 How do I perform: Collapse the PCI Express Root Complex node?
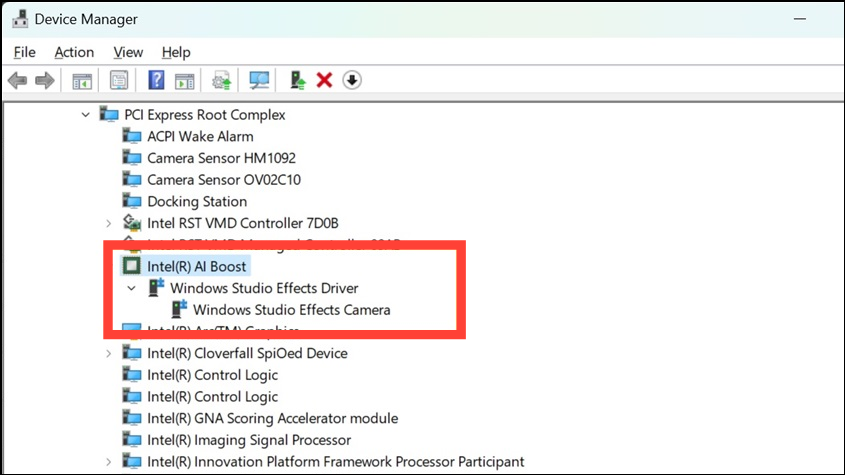tap(86, 115)
